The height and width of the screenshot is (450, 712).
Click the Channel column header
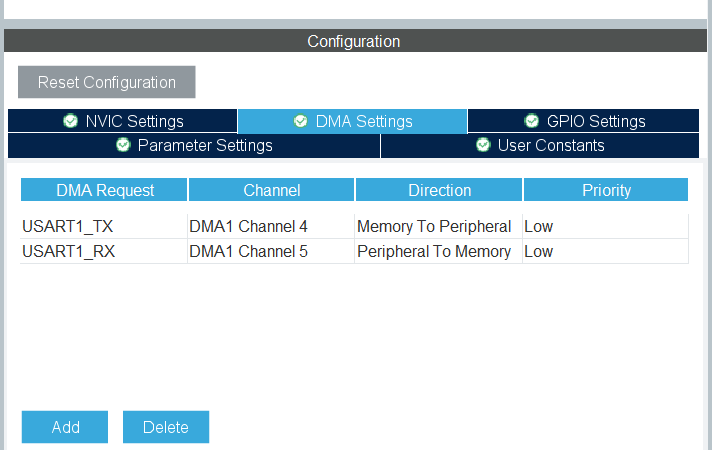click(272, 190)
